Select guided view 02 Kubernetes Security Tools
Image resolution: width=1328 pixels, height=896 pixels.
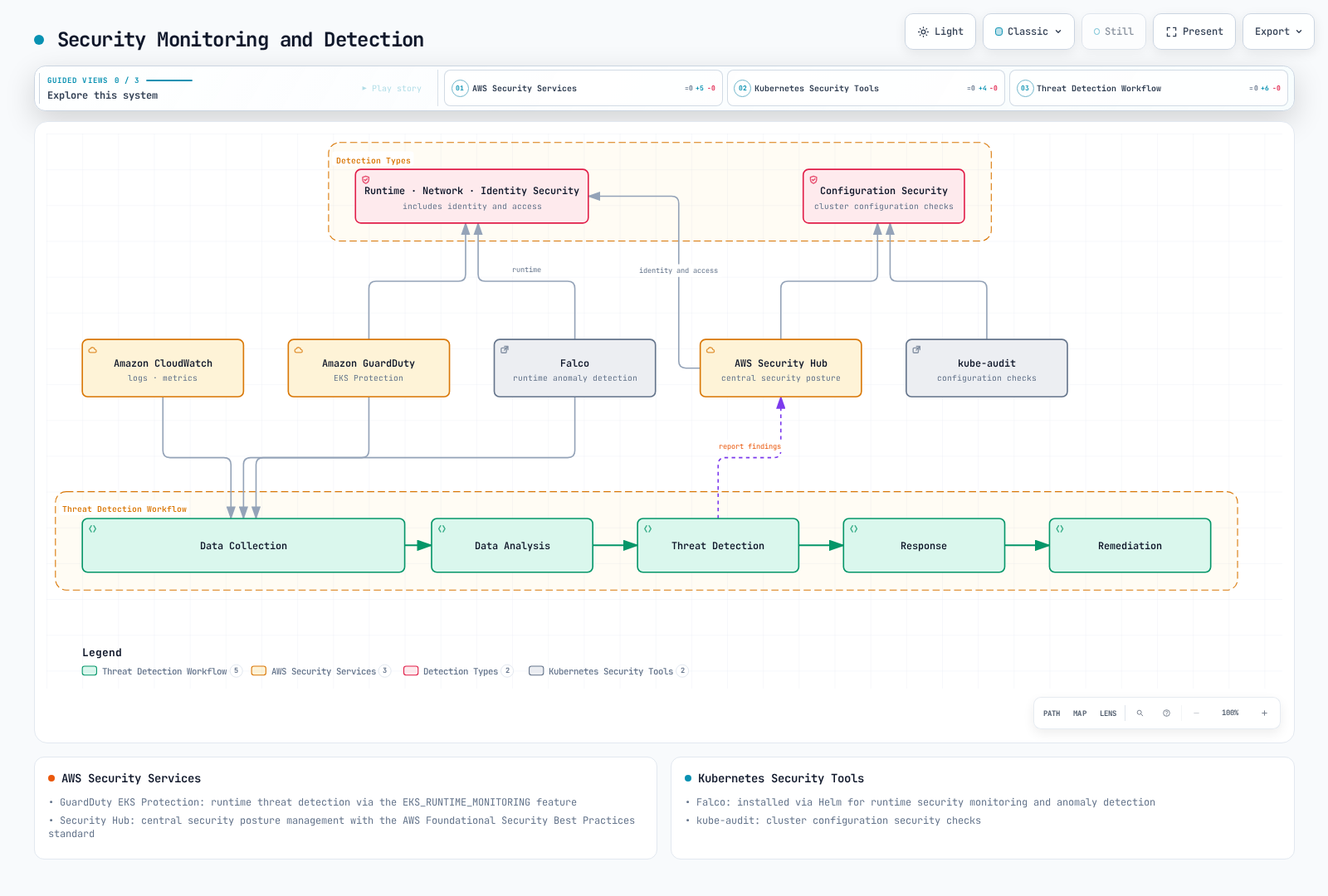(x=867, y=88)
